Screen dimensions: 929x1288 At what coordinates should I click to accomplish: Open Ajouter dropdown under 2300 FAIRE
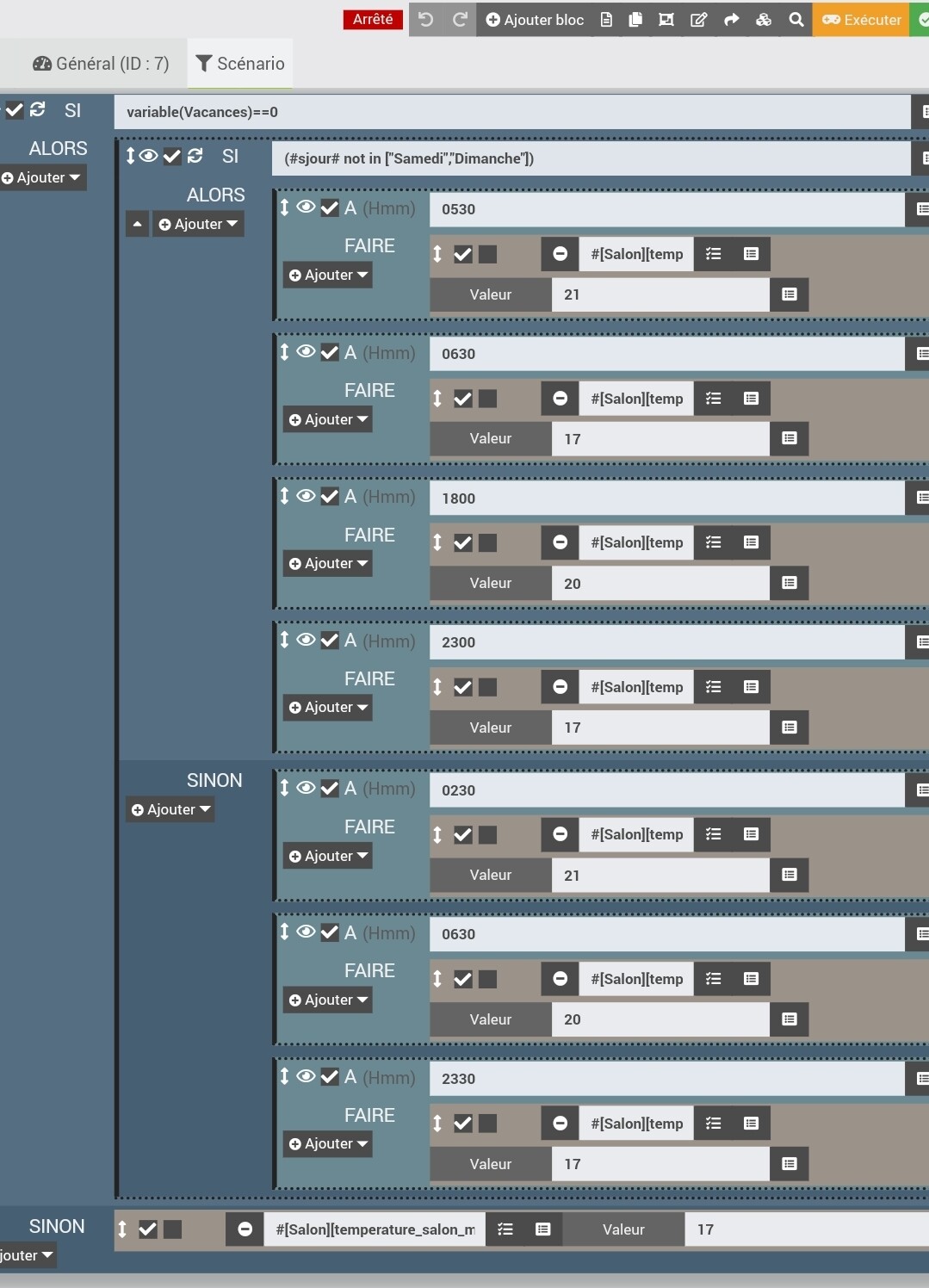pyautogui.click(x=328, y=707)
